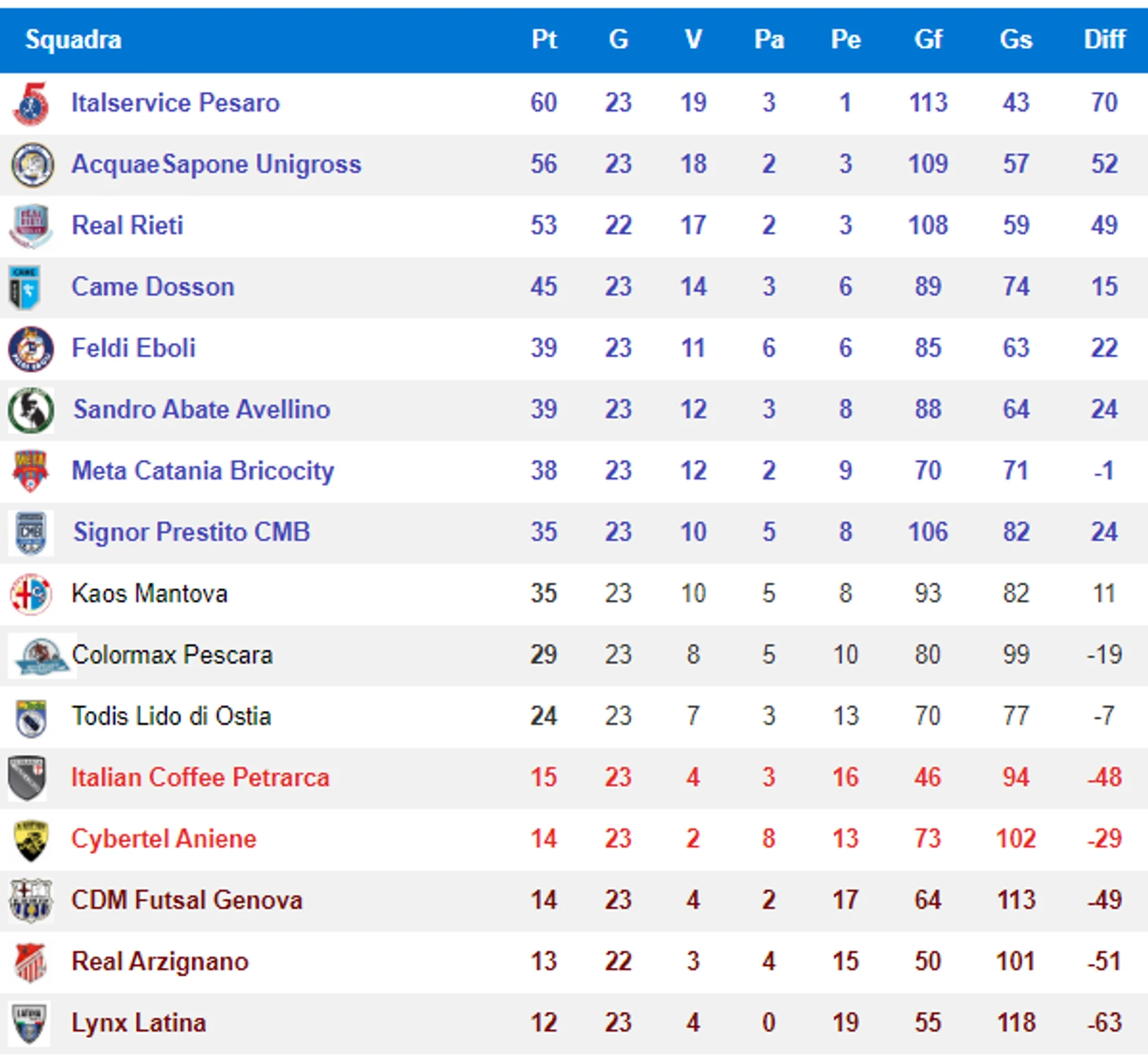This screenshot has width=1148, height=1060.
Task: Open the Italian Coffee Petrarca link
Action: [201, 778]
